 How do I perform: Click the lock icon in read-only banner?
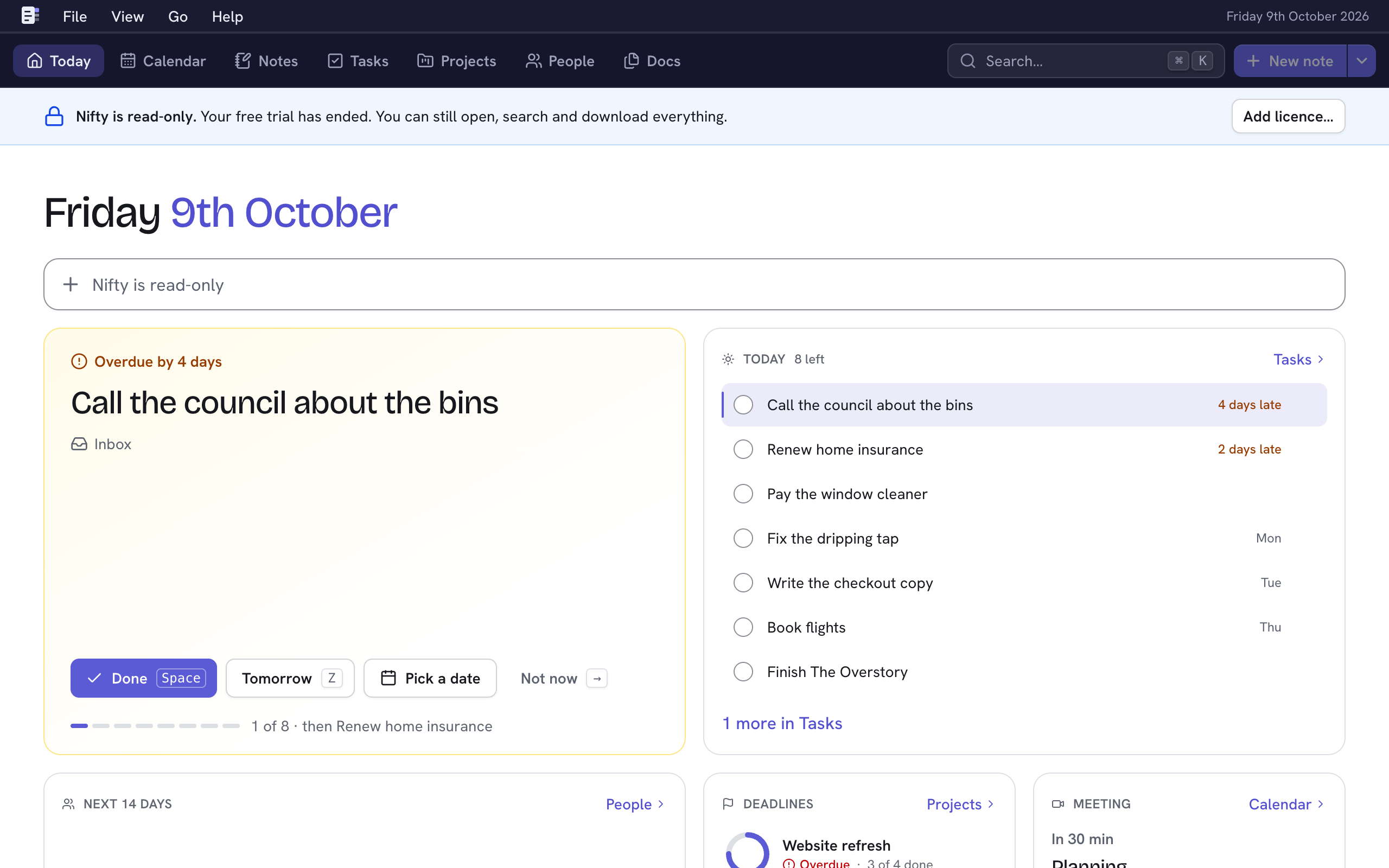coord(54,116)
